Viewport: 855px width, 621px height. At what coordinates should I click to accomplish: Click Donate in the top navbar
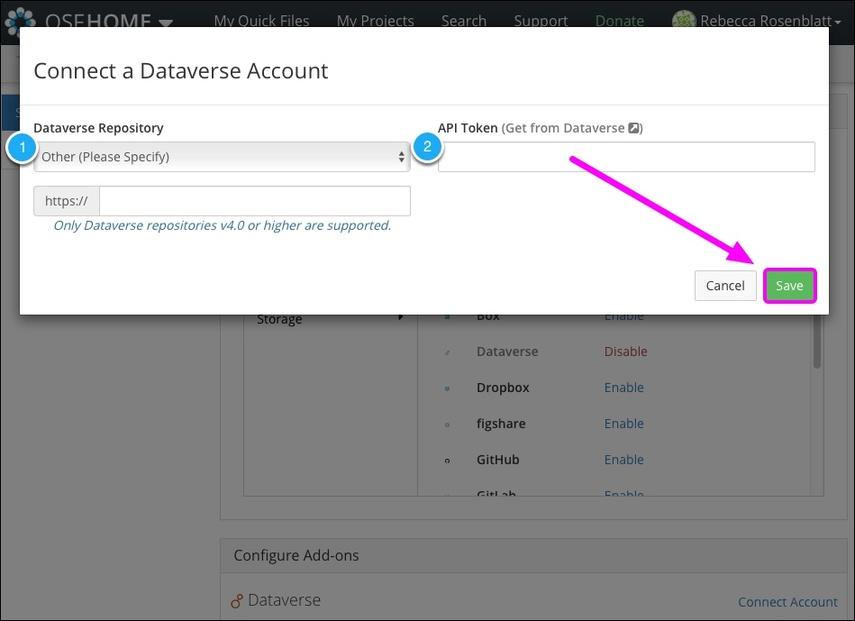point(619,21)
